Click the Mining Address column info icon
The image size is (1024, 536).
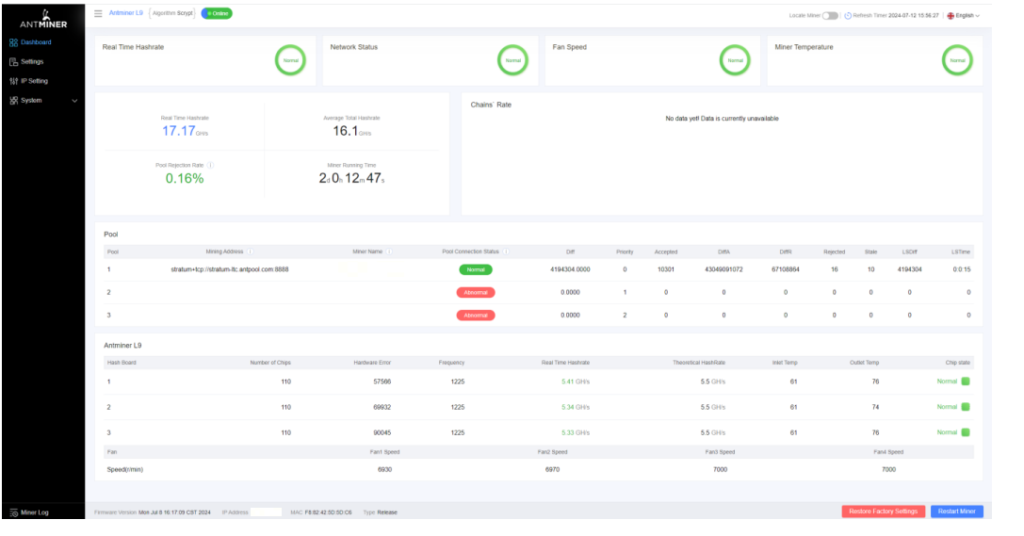click(249, 252)
